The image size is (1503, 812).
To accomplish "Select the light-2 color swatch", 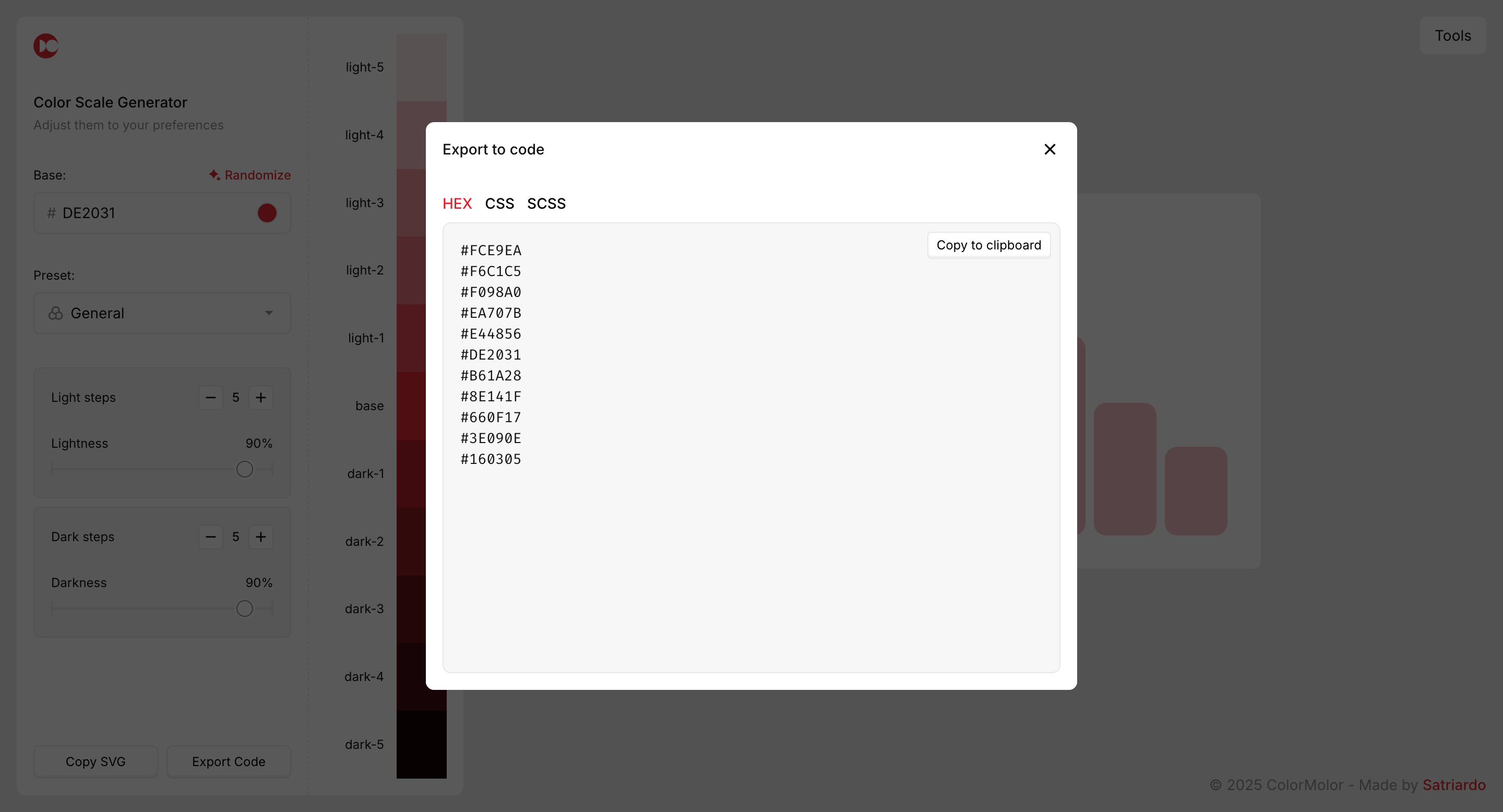I will [411, 270].
